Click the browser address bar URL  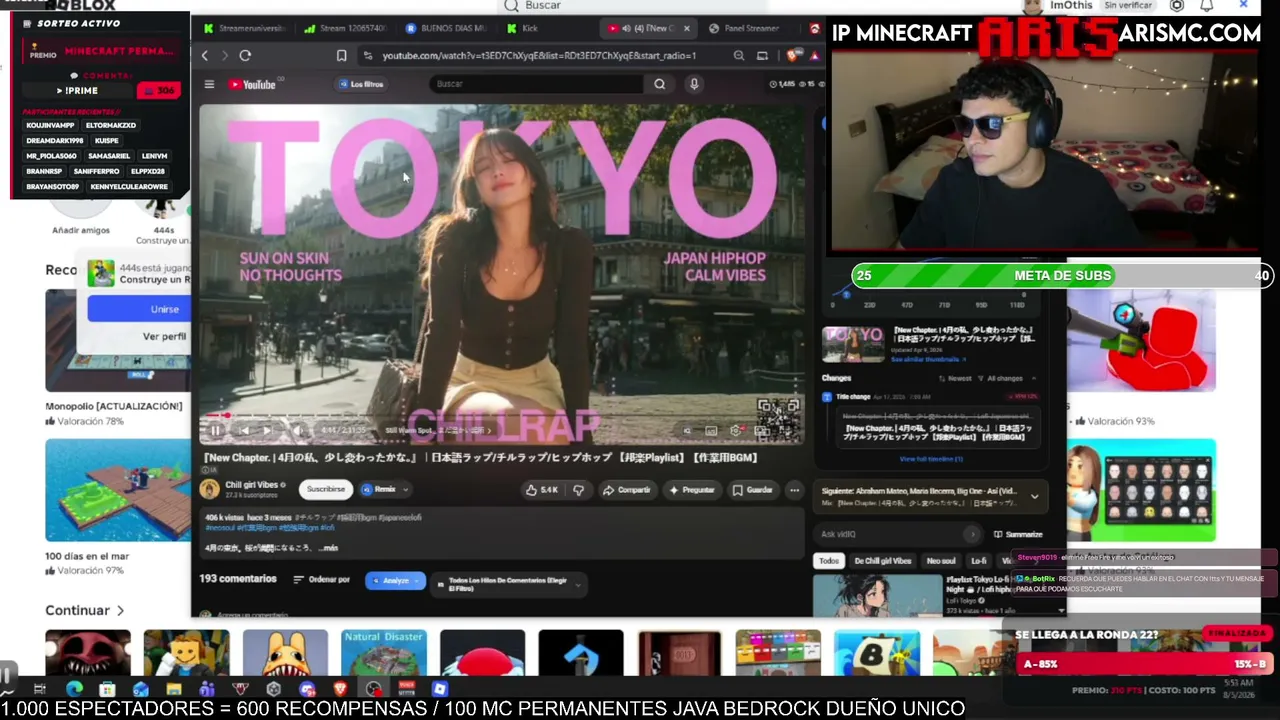pos(539,56)
